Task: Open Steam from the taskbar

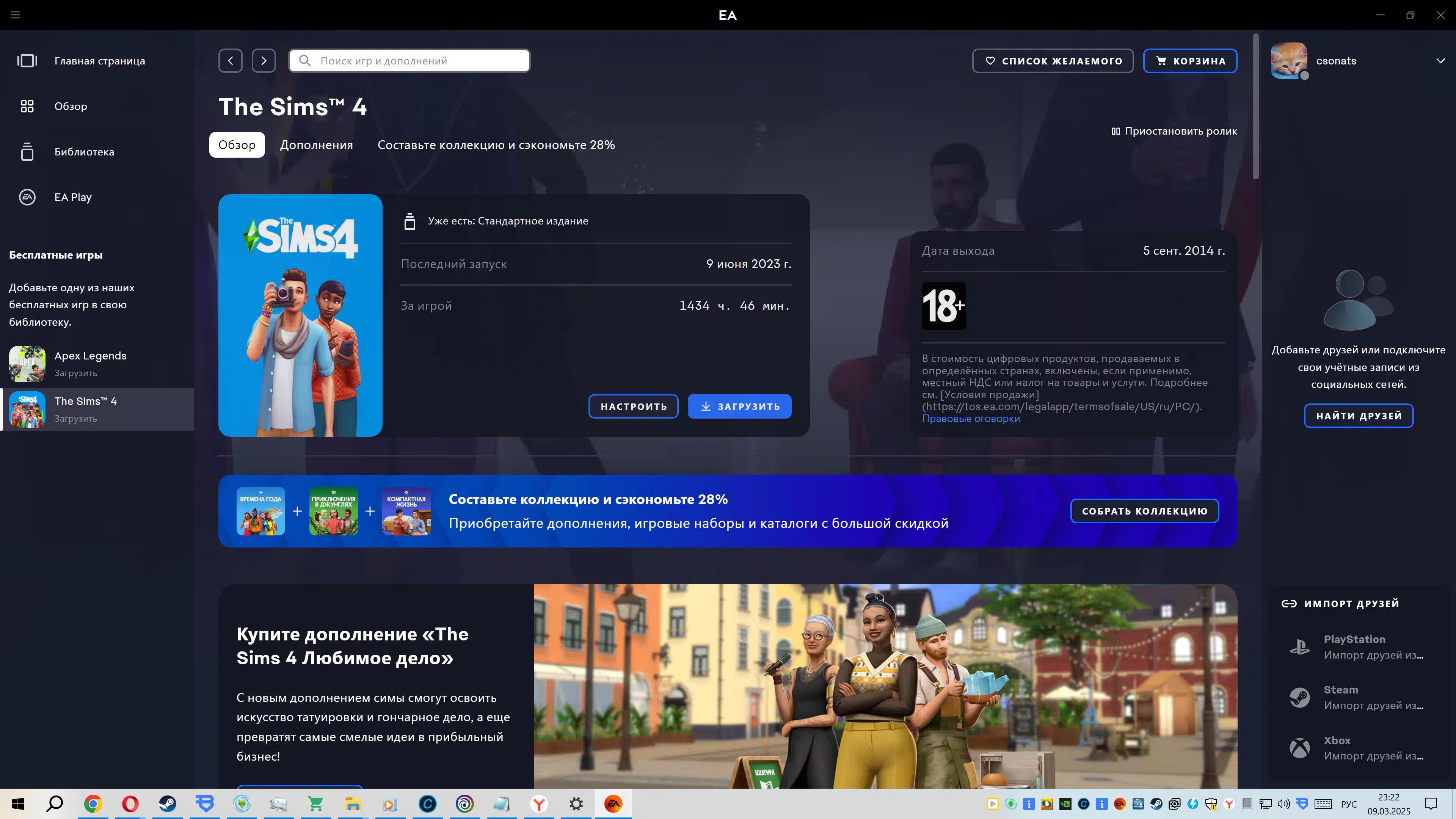Action: tap(167, 804)
